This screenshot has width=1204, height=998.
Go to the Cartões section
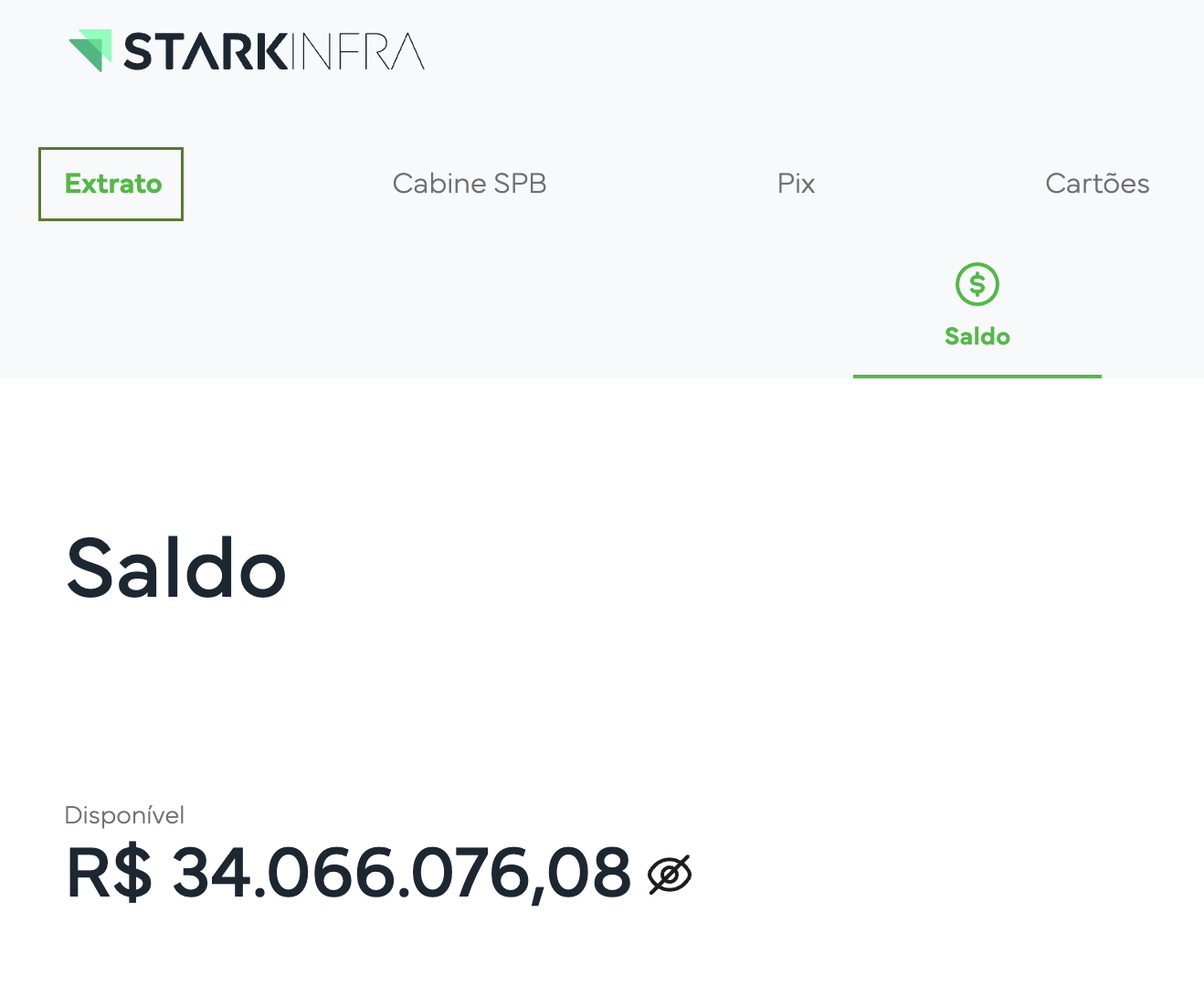coord(1096,184)
